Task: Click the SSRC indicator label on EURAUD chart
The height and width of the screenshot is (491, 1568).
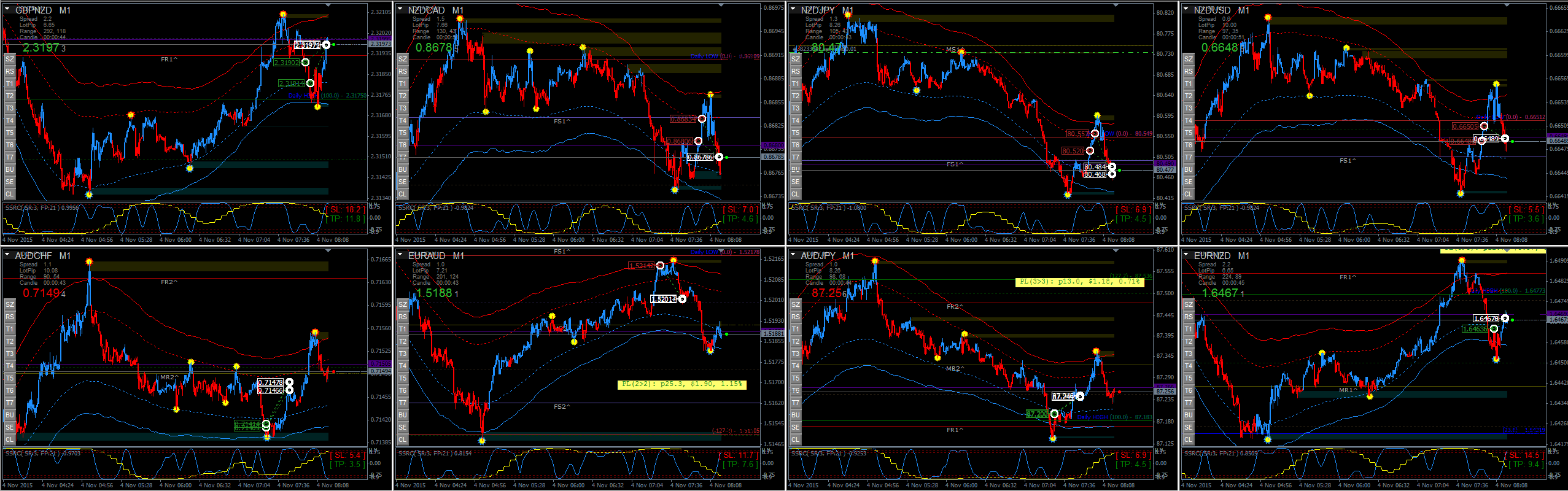Action: (435, 454)
